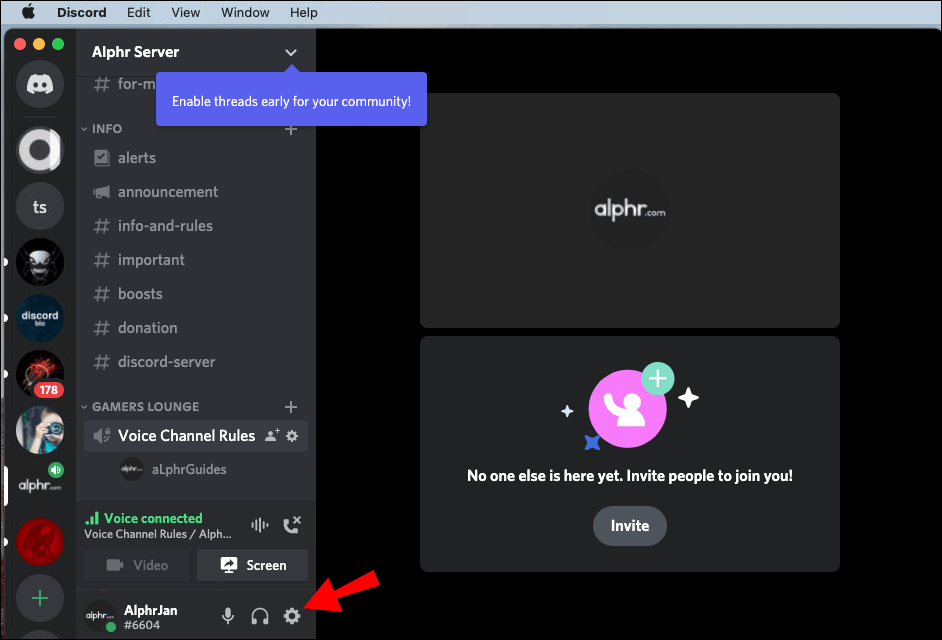This screenshot has height=640, width=942.
Task: Open the white ring server icon
Action: 40,150
